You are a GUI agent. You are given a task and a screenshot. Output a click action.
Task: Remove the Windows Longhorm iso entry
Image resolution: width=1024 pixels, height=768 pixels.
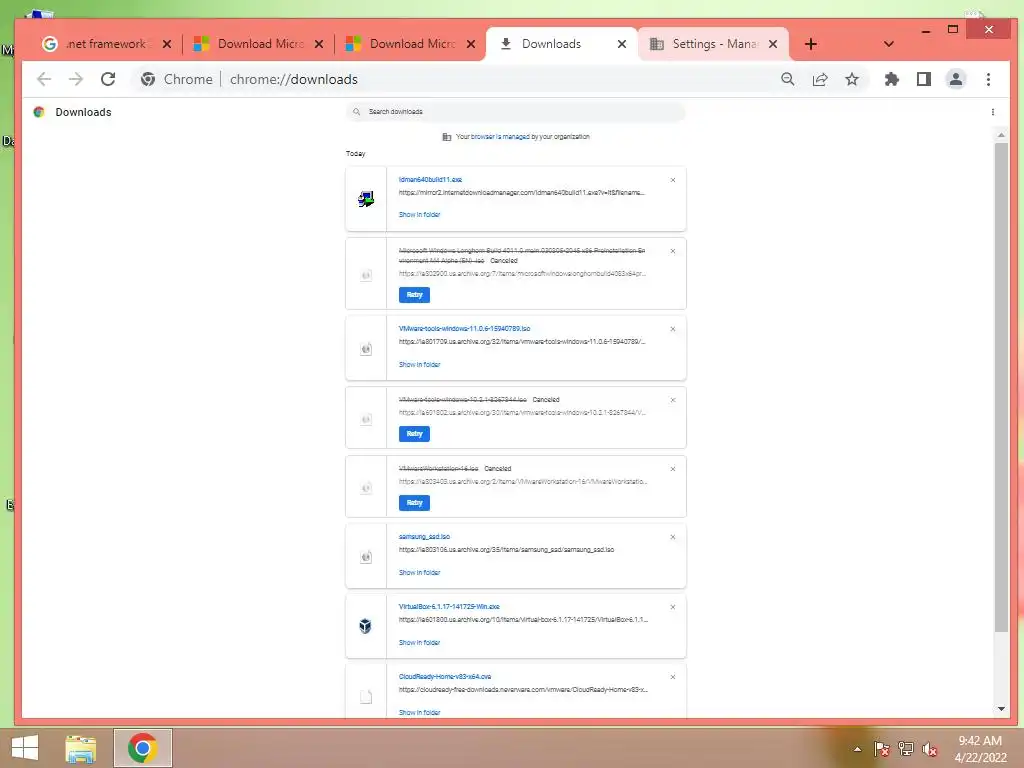(673, 251)
